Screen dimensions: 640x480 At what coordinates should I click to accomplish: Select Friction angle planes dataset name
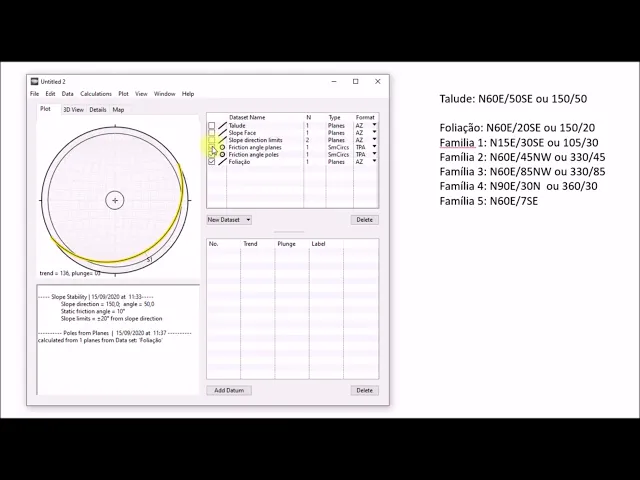tap(255, 147)
